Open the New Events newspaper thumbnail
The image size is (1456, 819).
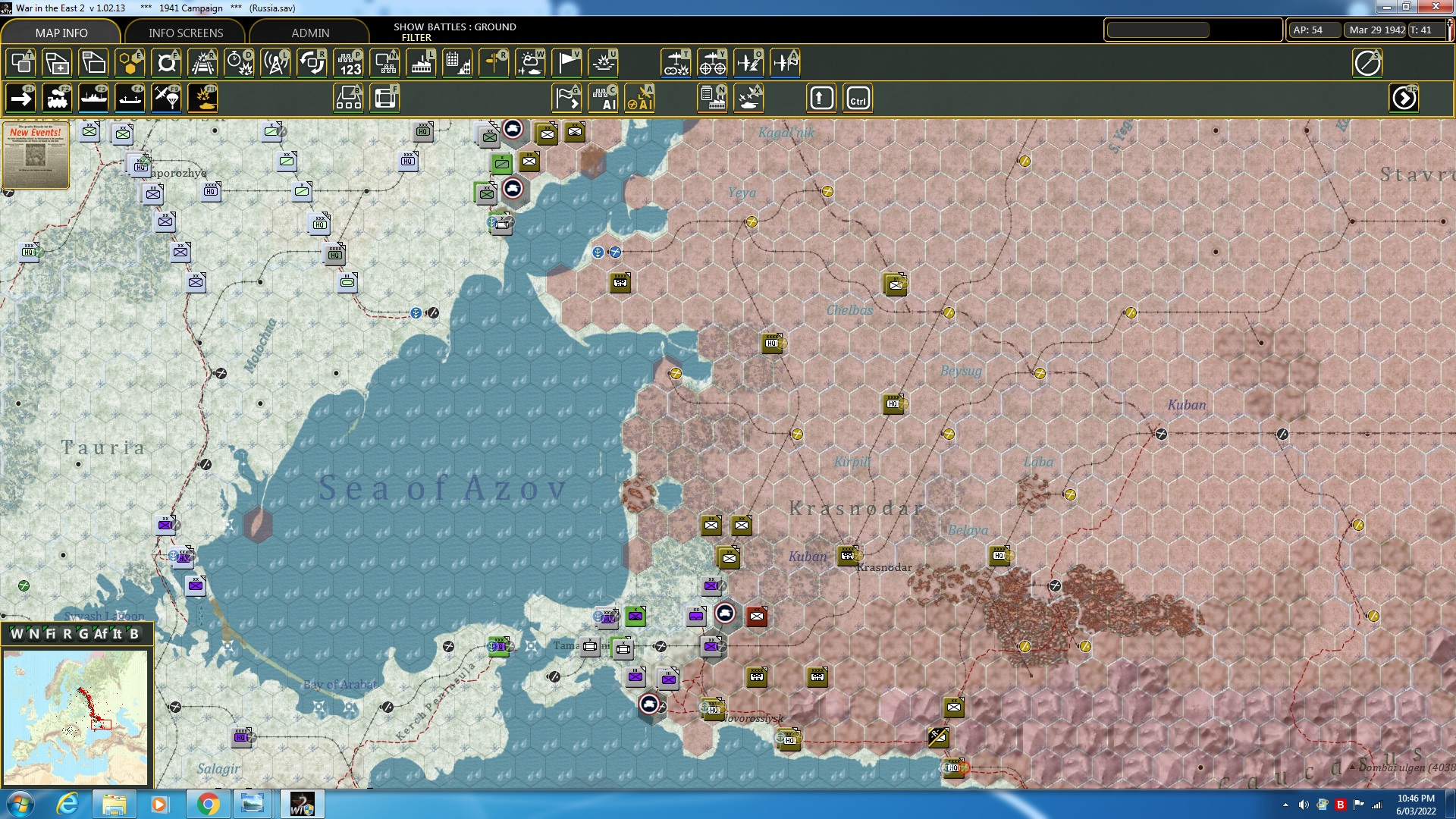tap(36, 155)
